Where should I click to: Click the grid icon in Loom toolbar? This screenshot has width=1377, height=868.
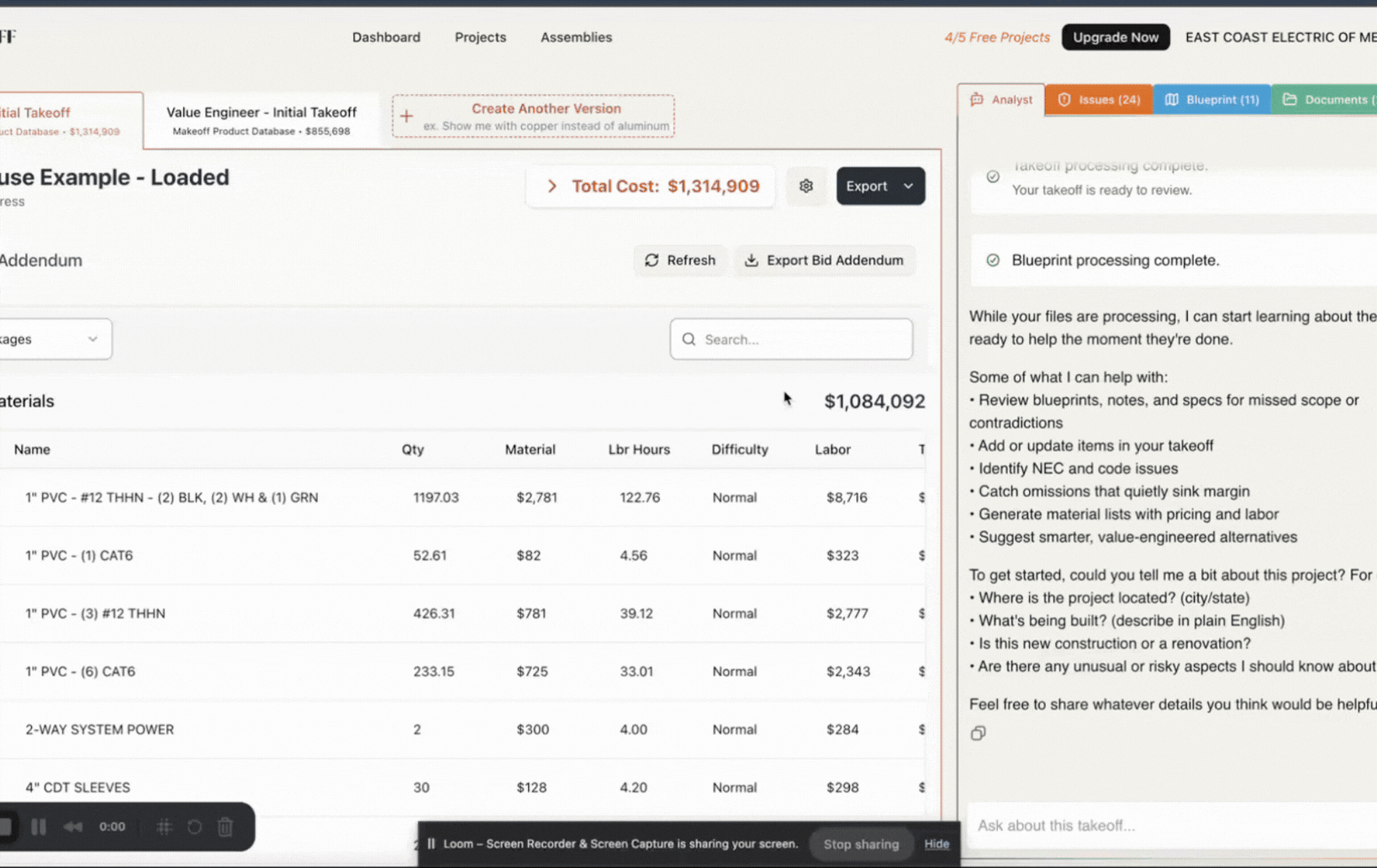[163, 827]
